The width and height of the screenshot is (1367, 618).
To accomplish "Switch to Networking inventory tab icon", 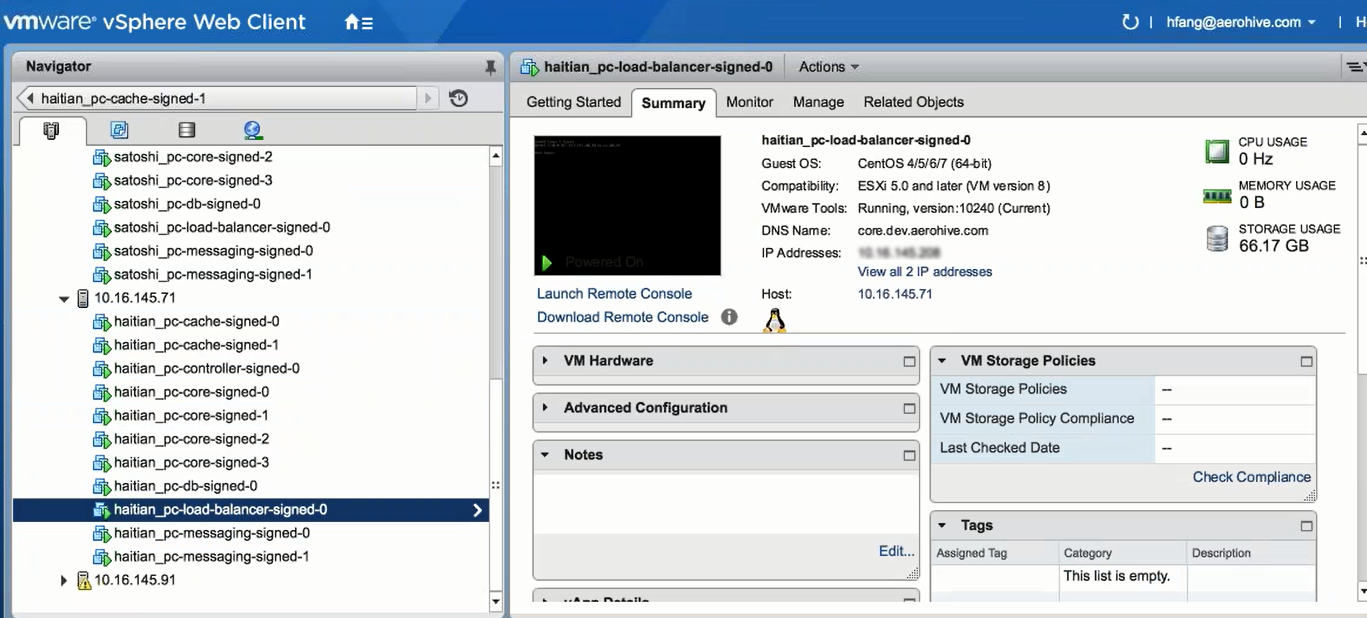I will (x=252, y=130).
